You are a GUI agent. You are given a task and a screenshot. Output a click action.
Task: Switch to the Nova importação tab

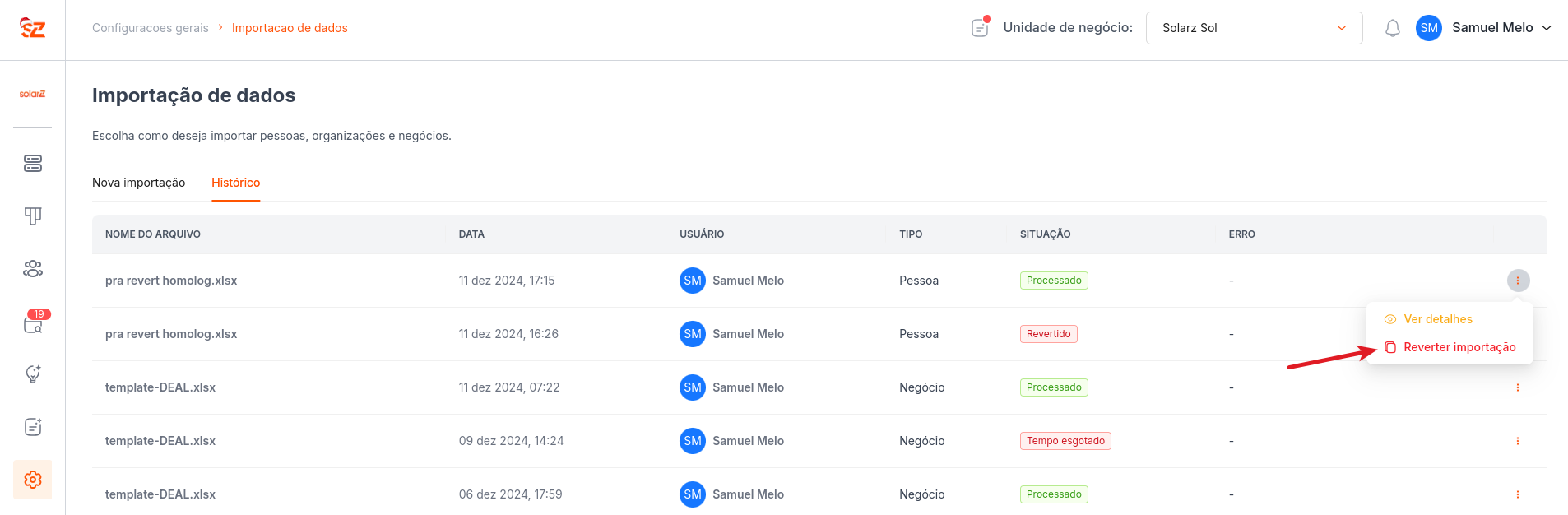point(138,183)
